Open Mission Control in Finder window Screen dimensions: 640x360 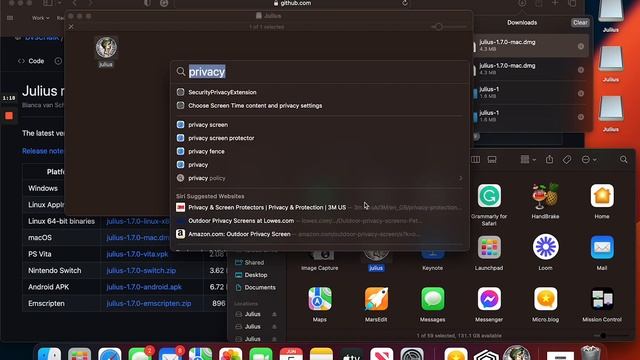[x=602, y=299]
